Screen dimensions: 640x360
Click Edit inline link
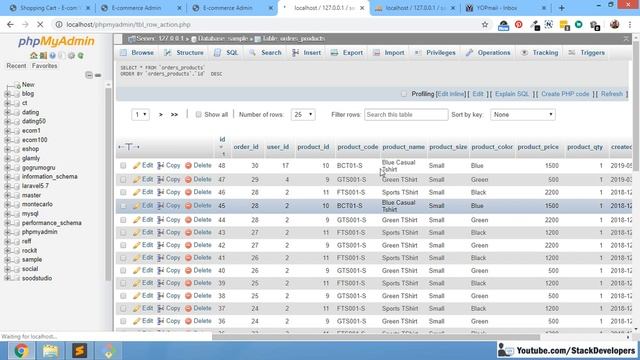[x=451, y=94]
